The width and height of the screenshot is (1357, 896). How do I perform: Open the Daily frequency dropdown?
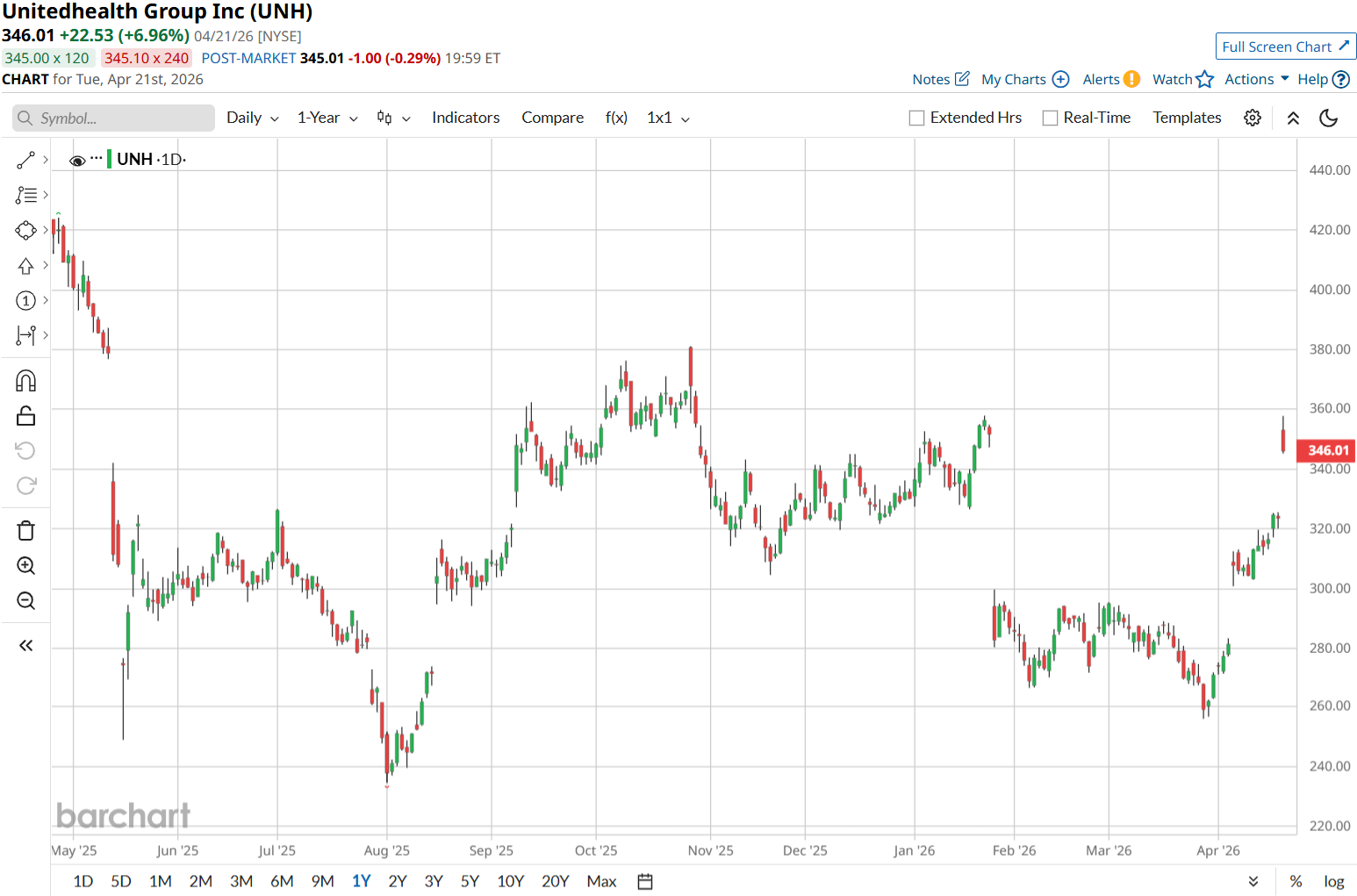point(253,118)
